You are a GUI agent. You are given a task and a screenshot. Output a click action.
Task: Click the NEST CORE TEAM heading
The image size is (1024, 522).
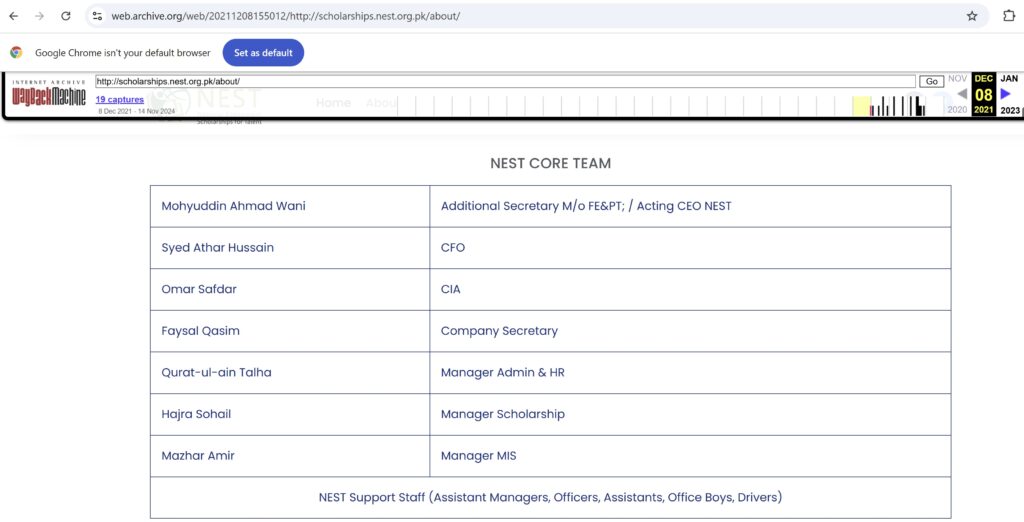point(551,163)
